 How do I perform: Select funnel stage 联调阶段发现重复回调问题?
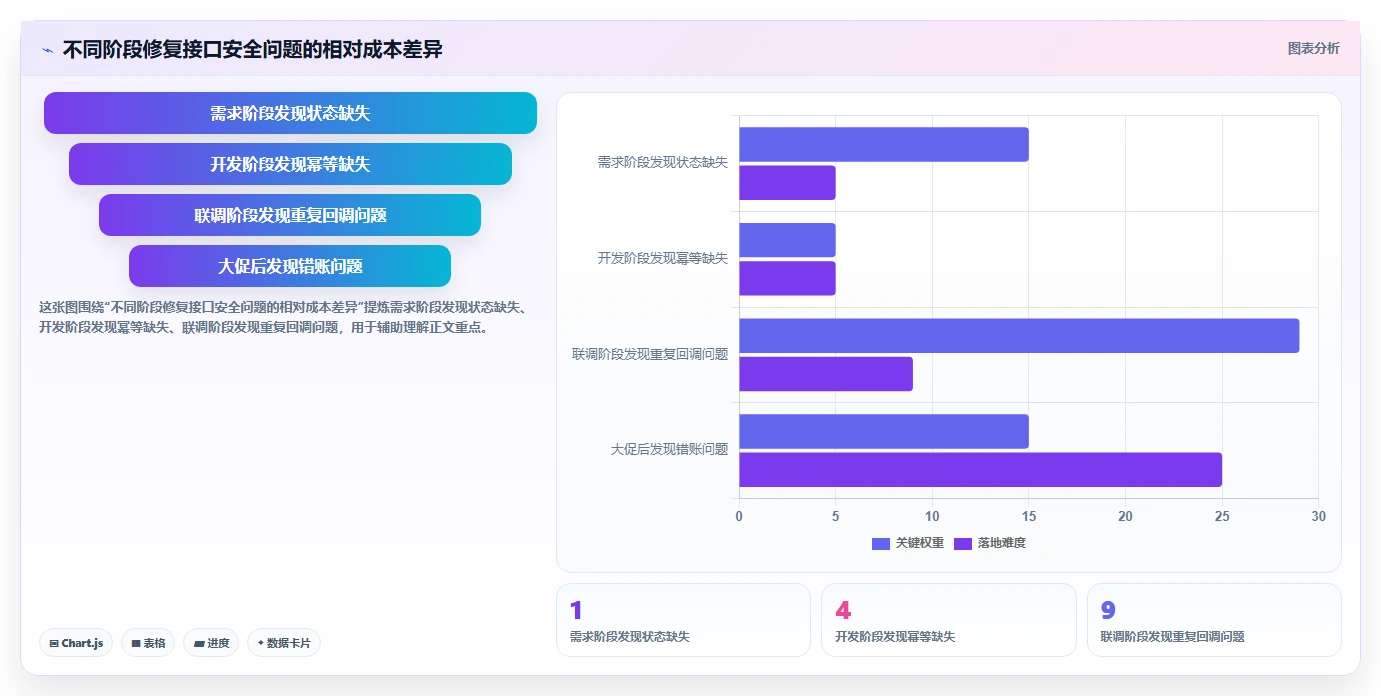(290, 215)
